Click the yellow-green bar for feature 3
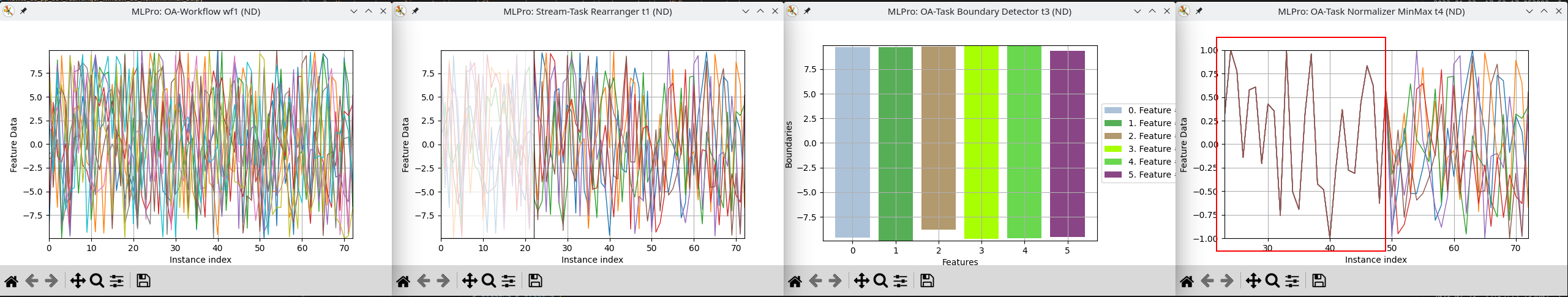 [x=981, y=142]
